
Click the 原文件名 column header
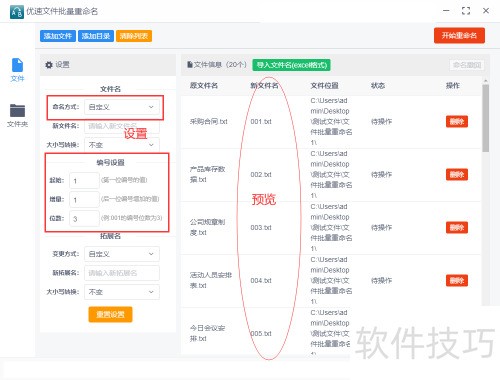(204, 86)
